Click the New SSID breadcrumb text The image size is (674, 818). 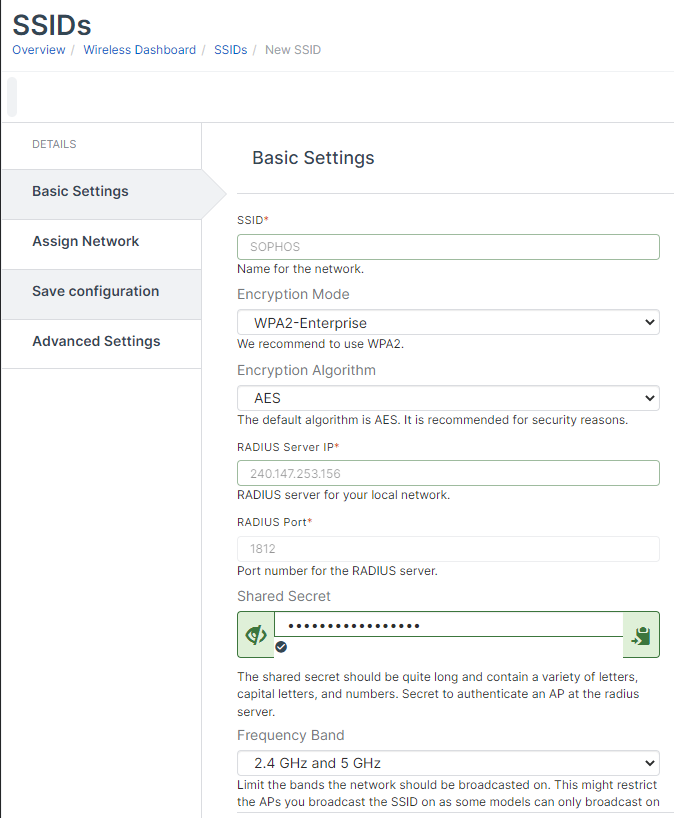click(292, 49)
